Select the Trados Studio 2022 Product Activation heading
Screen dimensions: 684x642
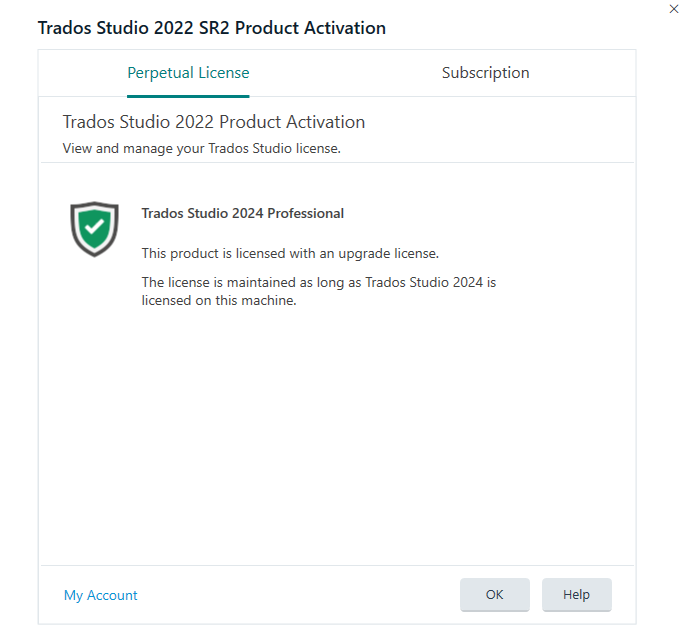pyautogui.click(x=214, y=122)
